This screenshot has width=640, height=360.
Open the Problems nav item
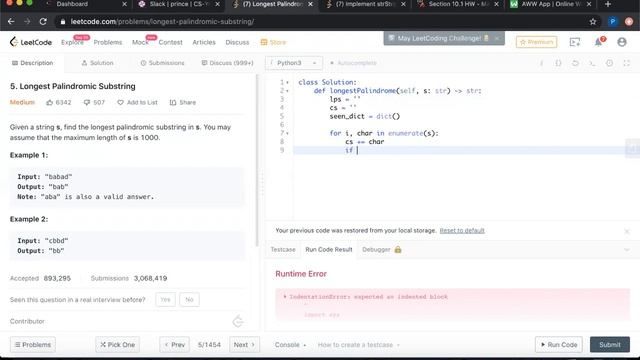coord(108,42)
